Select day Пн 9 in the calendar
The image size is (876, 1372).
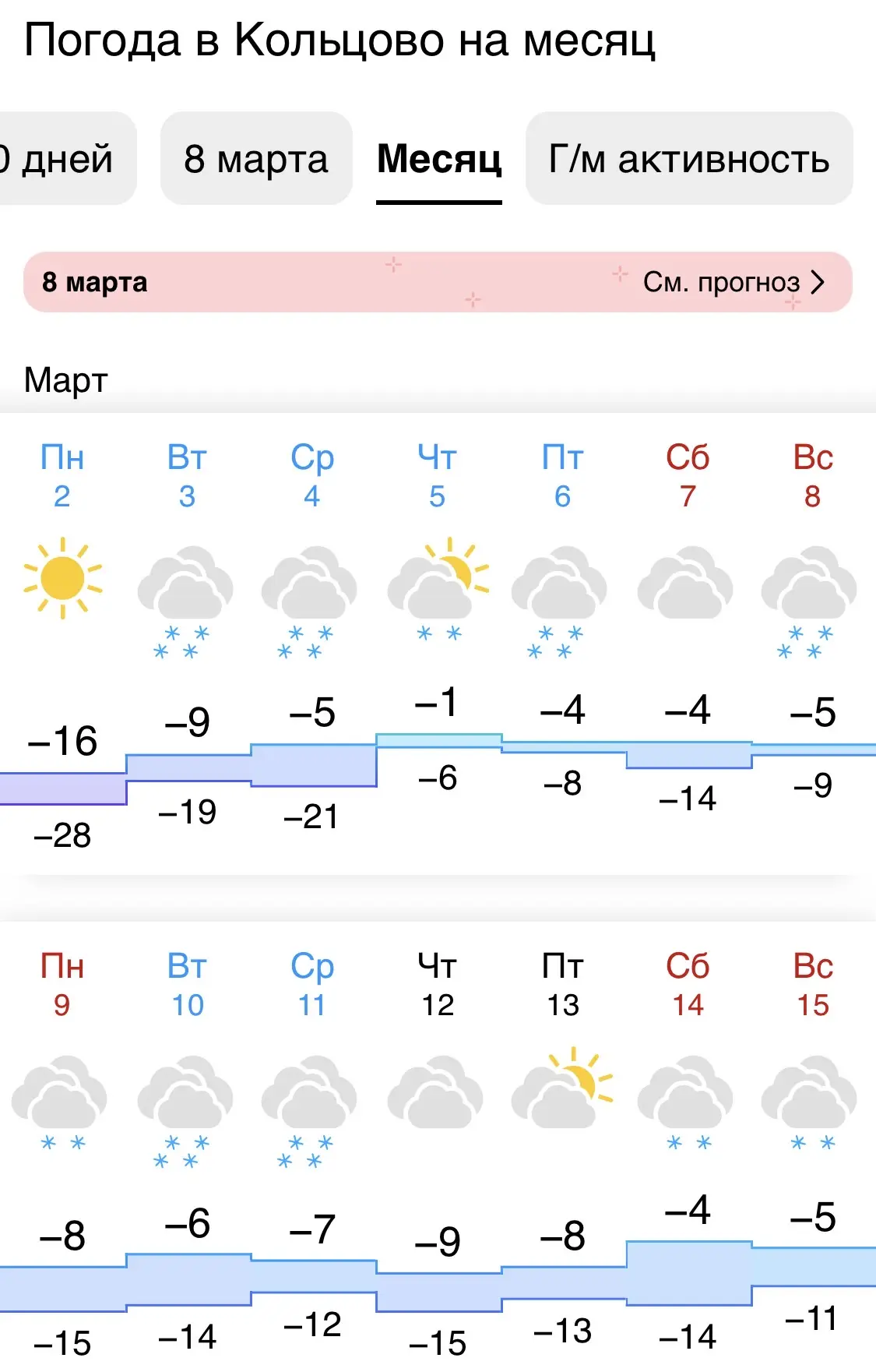pos(62,985)
